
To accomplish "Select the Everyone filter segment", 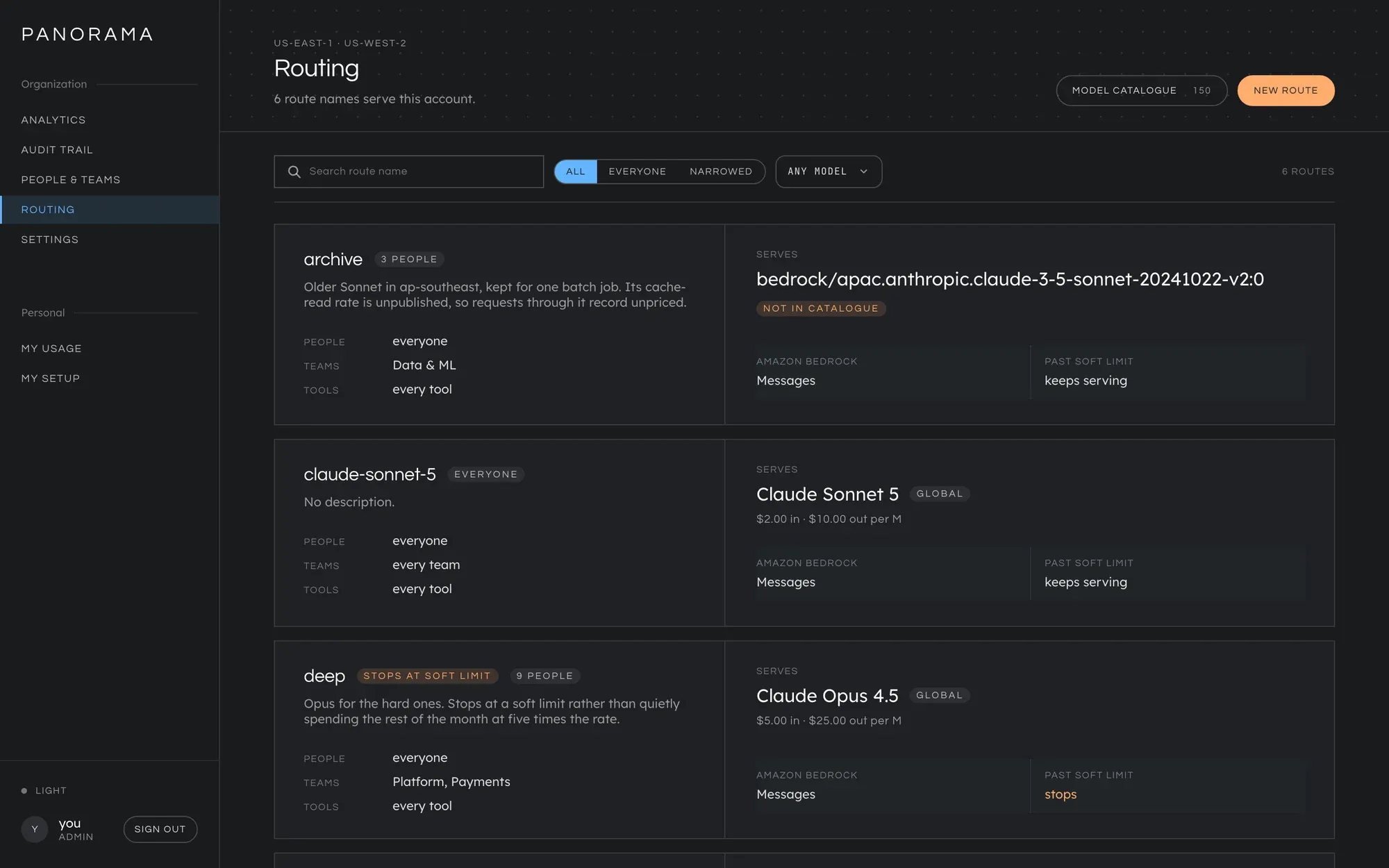I will (637, 172).
